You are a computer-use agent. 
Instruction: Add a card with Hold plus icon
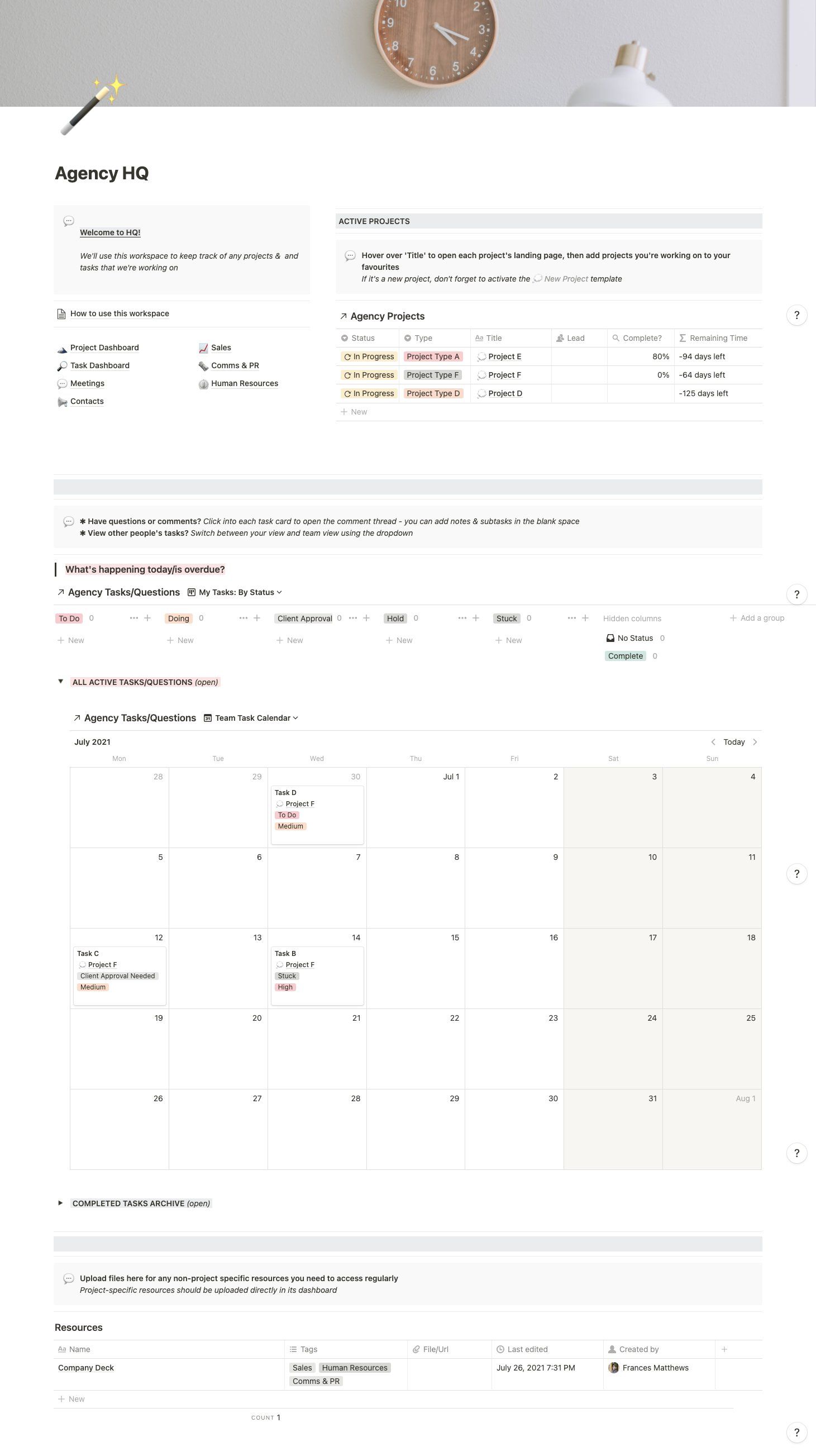pos(476,618)
